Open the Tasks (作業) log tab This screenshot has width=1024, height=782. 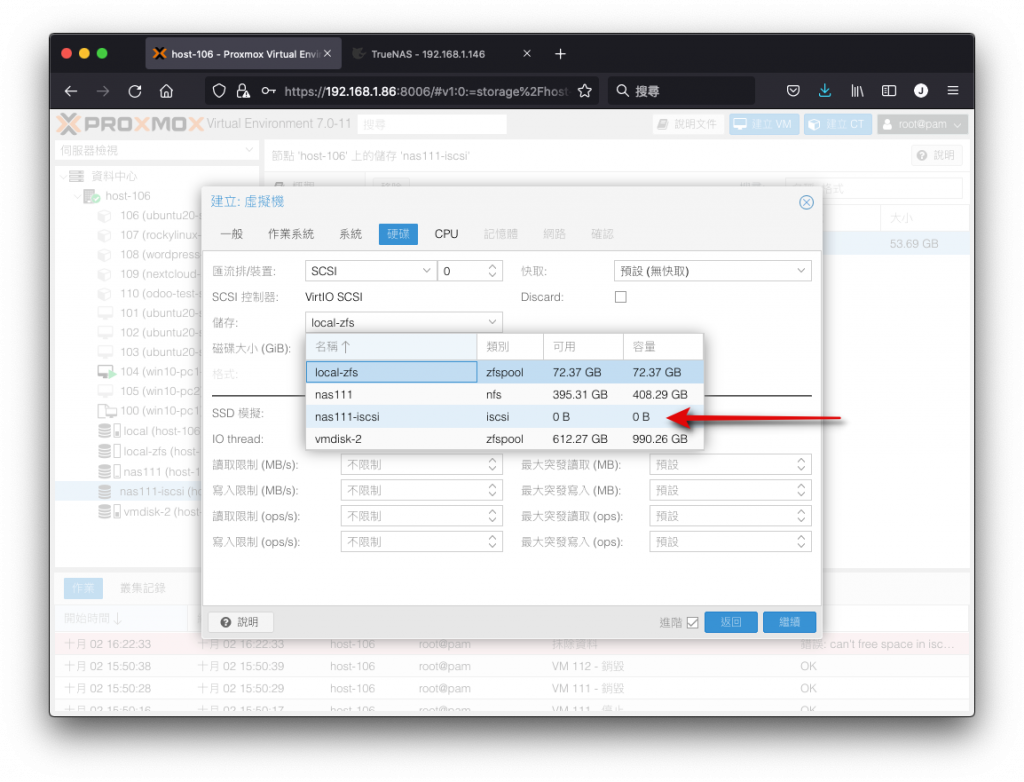pos(83,588)
